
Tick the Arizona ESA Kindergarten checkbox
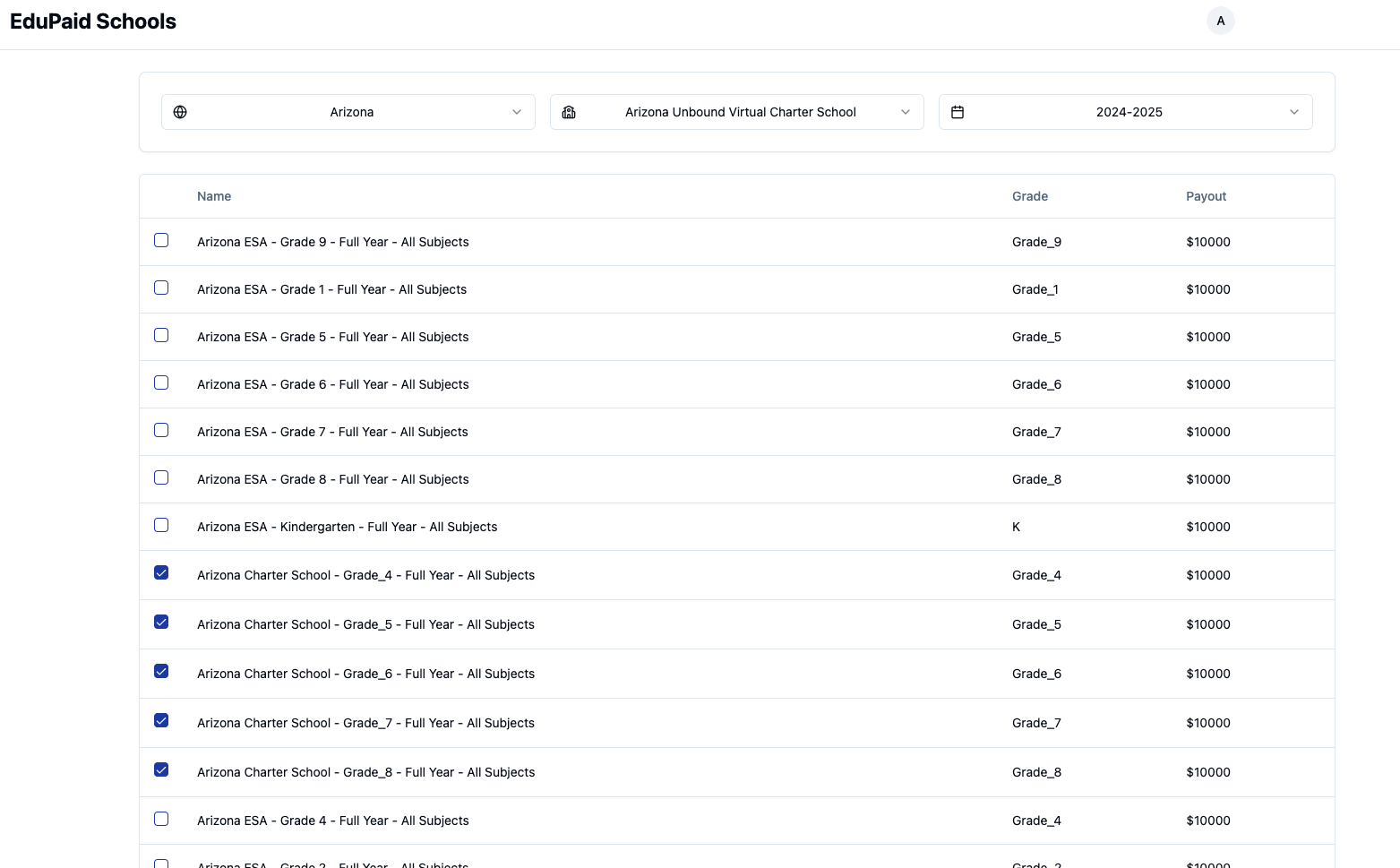coord(161,525)
